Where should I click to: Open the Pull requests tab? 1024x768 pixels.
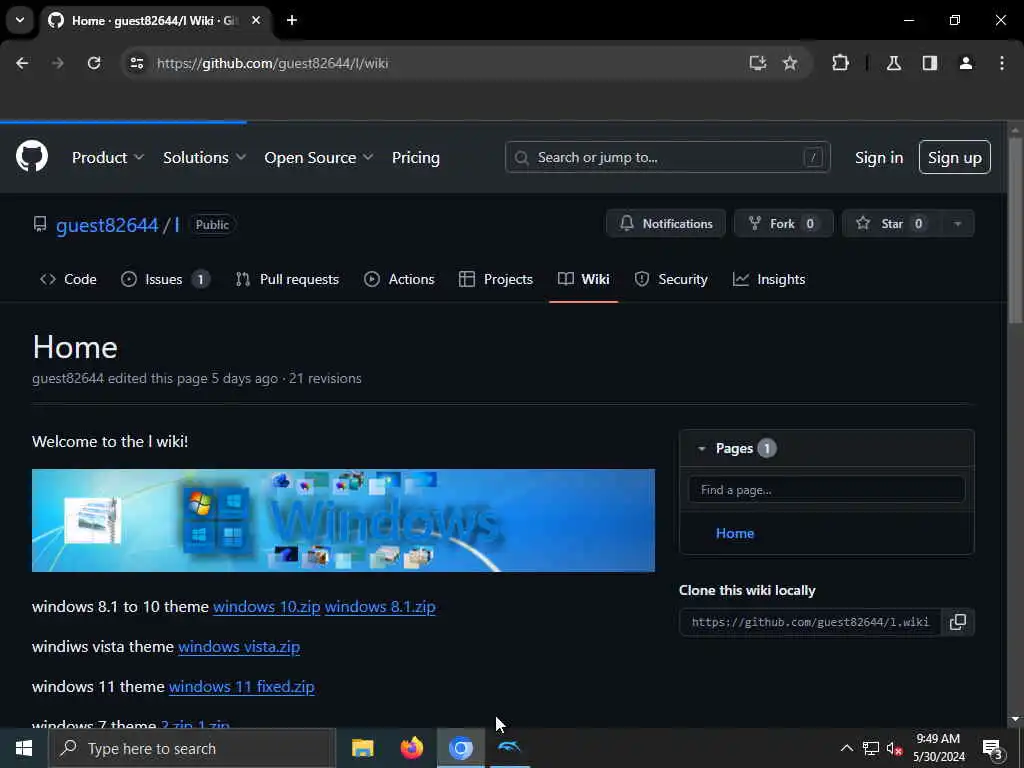pos(287,280)
